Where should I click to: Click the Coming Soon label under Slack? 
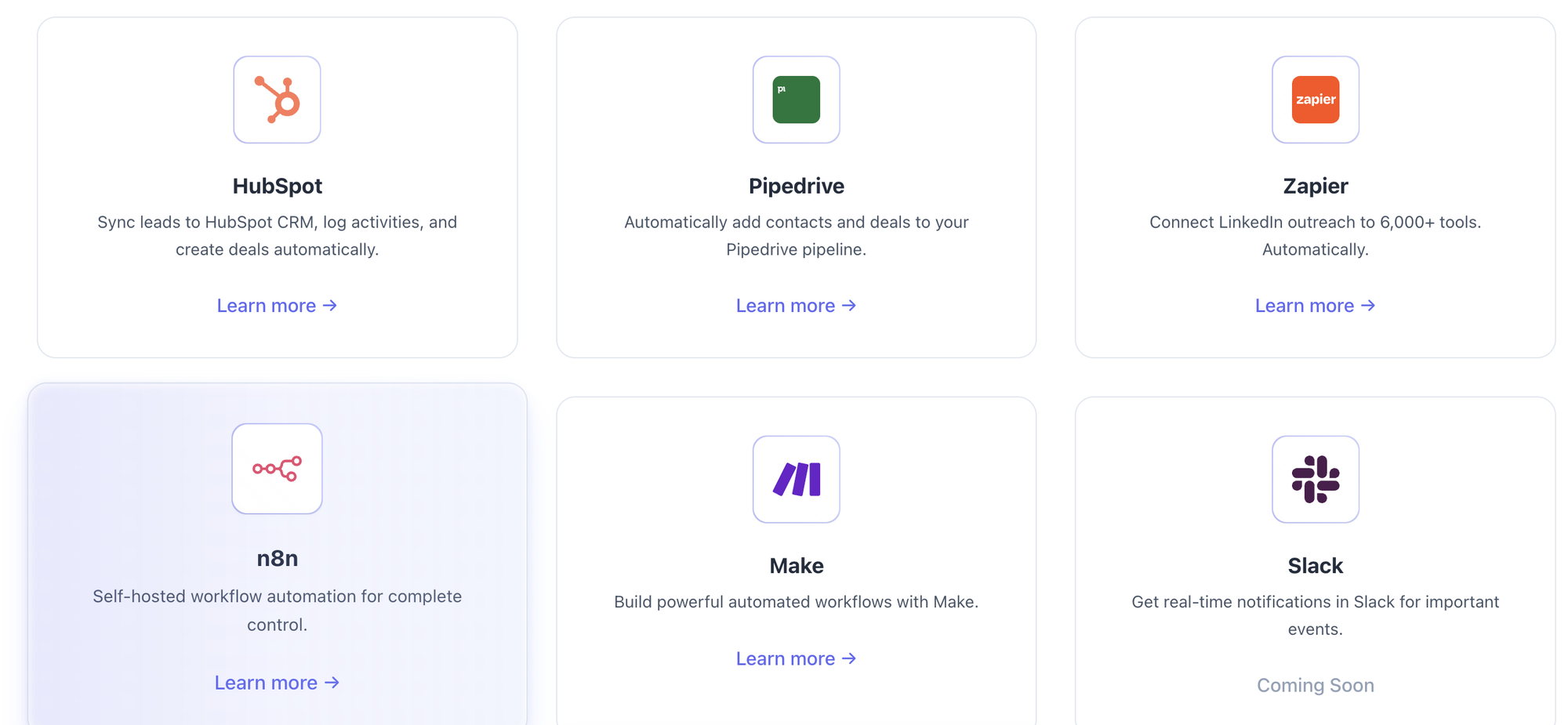[1315, 685]
